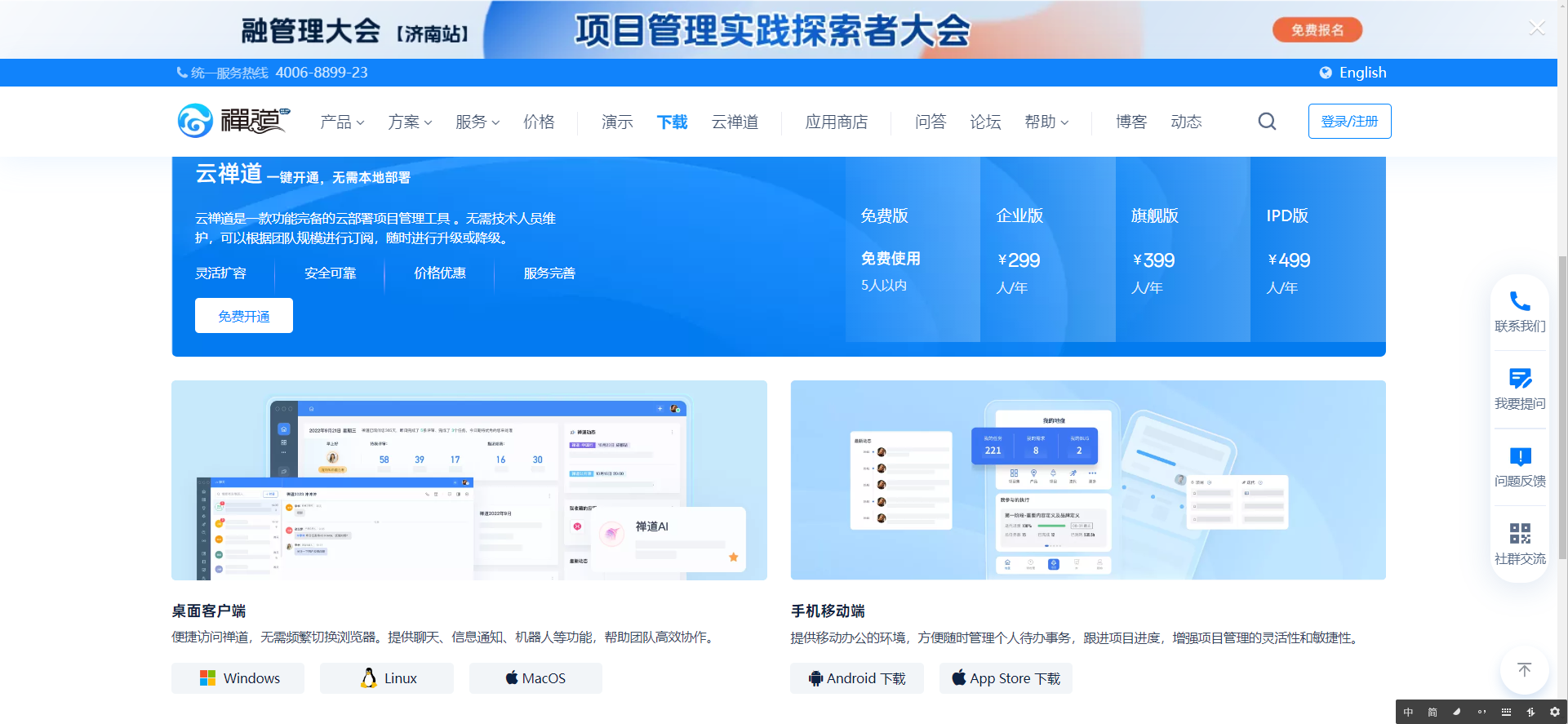Screen dimensions: 1568x724
Task: Click the back-to-top arrow button
Action: pyautogui.click(x=1524, y=670)
